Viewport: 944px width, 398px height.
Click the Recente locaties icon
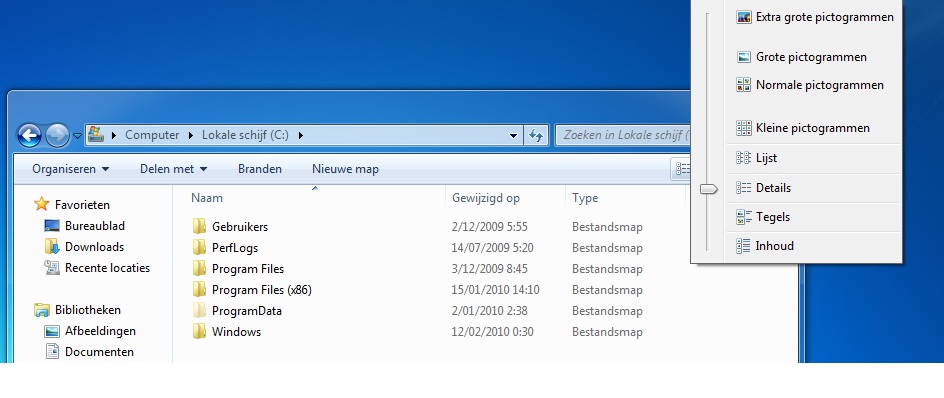pos(52,267)
